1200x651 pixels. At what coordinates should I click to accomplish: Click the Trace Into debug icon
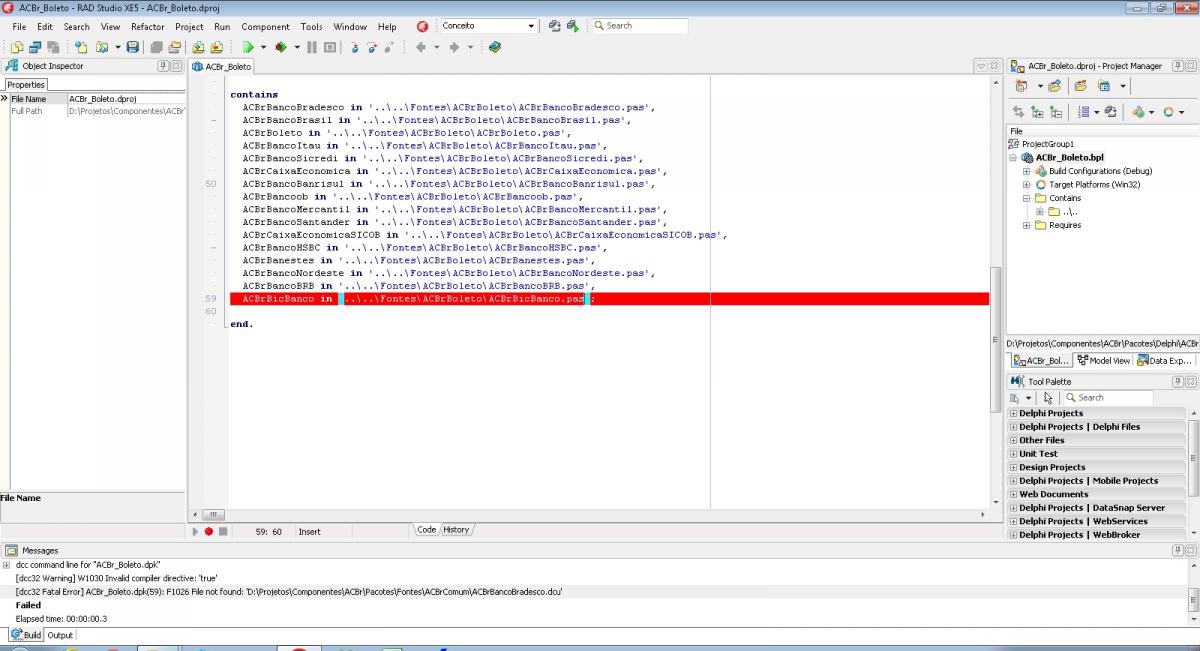coord(355,47)
